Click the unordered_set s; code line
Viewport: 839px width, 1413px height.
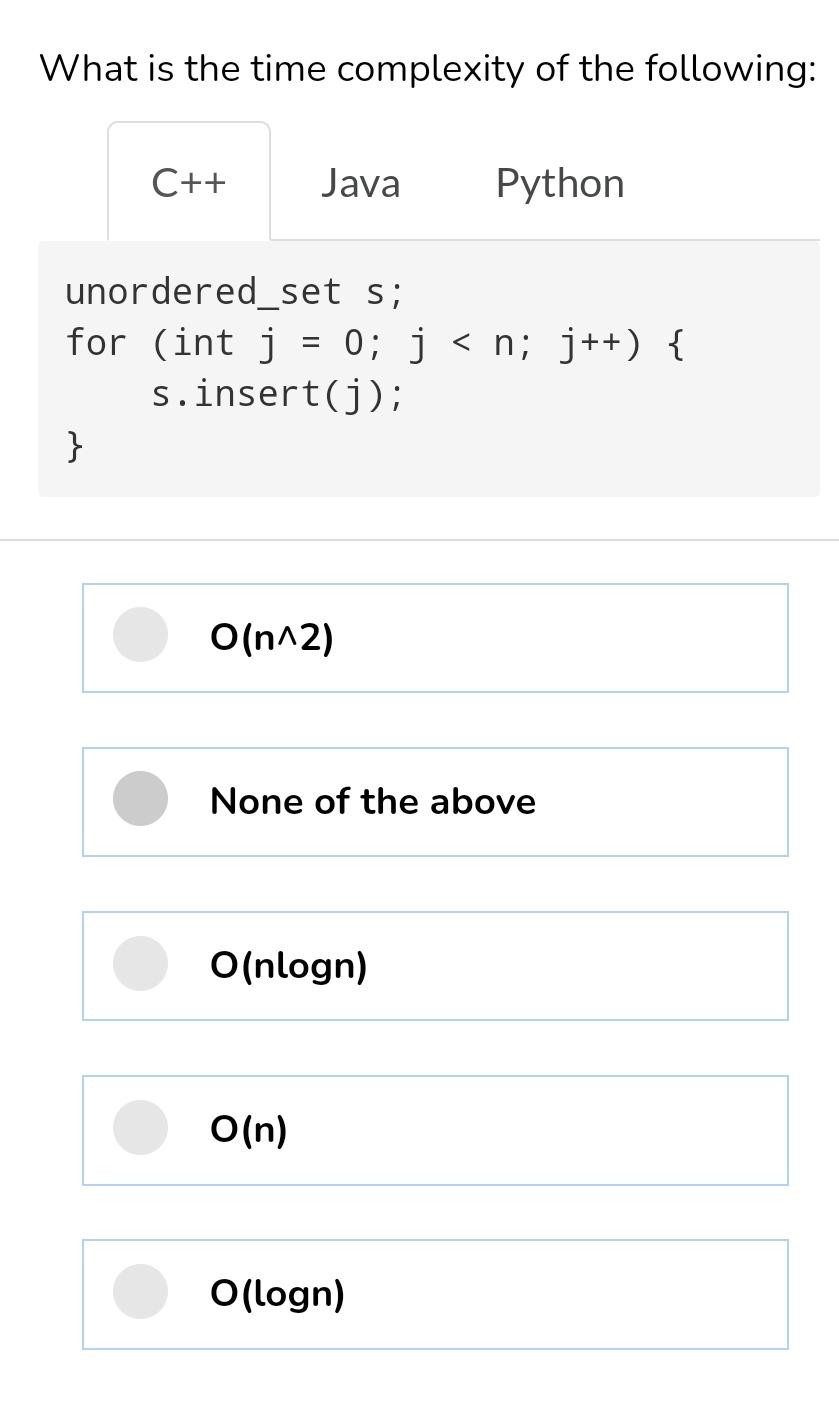(x=235, y=292)
